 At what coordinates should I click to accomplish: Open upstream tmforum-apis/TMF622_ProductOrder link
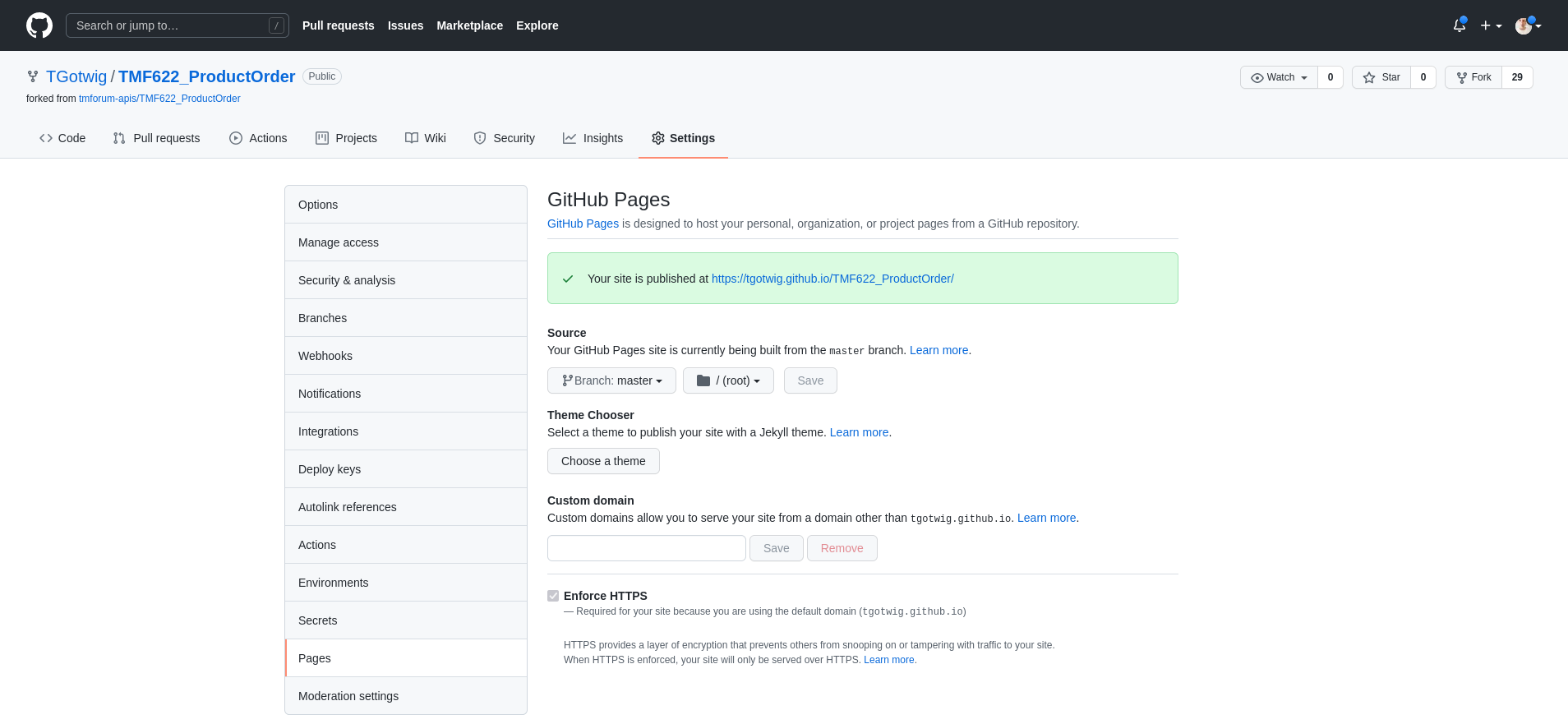point(159,99)
